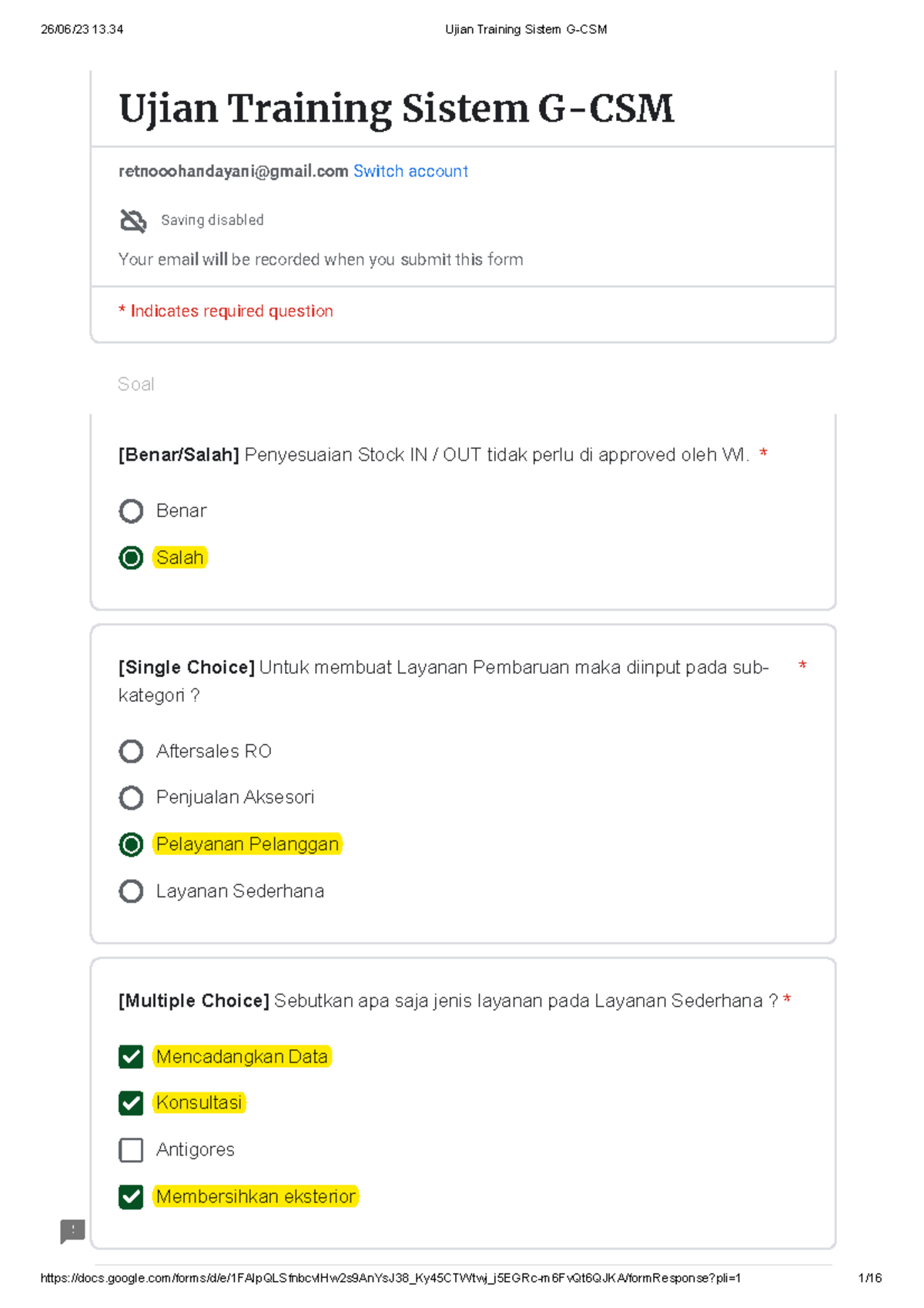The width and height of the screenshot is (924, 1308).
Task: Select the Pelayanan Pelanggan radio button
Action: click(x=131, y=844)
